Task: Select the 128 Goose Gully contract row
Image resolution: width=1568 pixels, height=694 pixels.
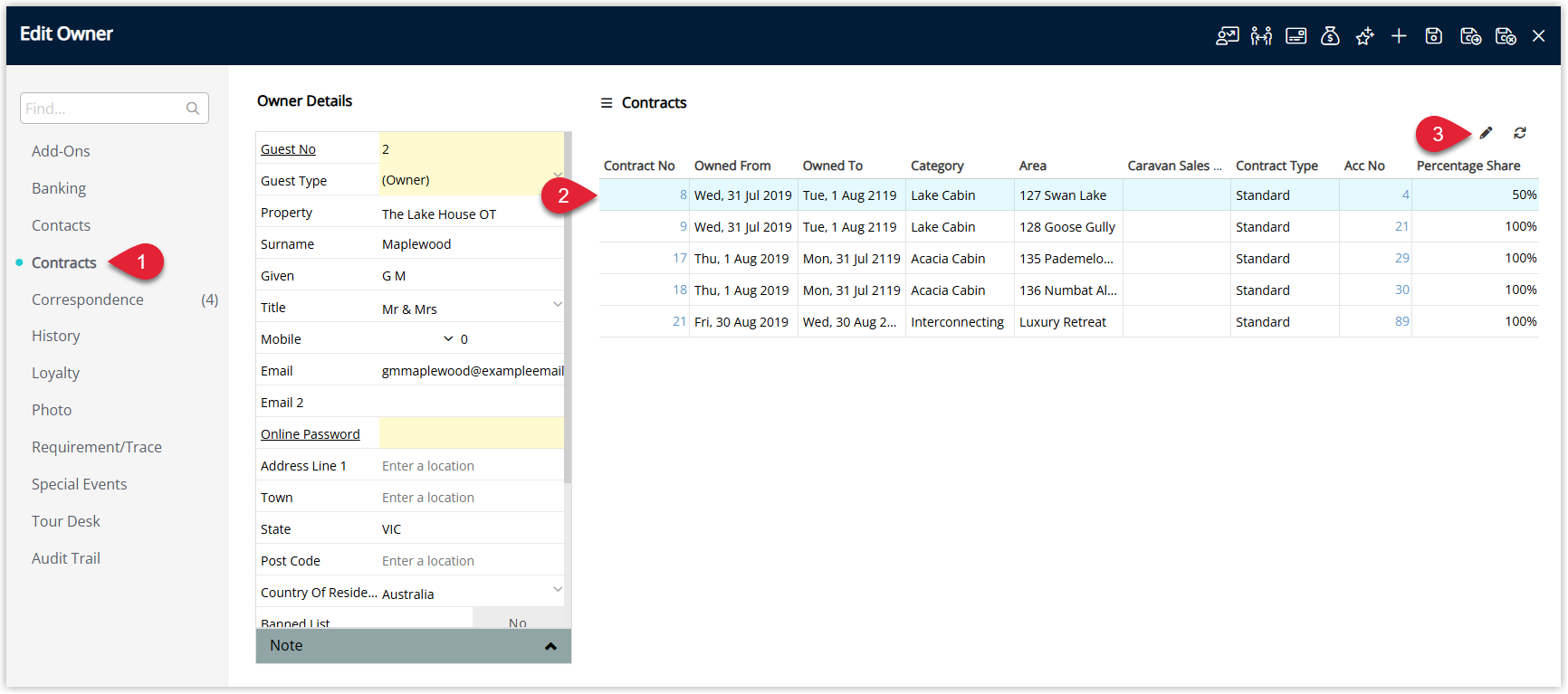Action: pyautogui.click(x=1068, y=226)
